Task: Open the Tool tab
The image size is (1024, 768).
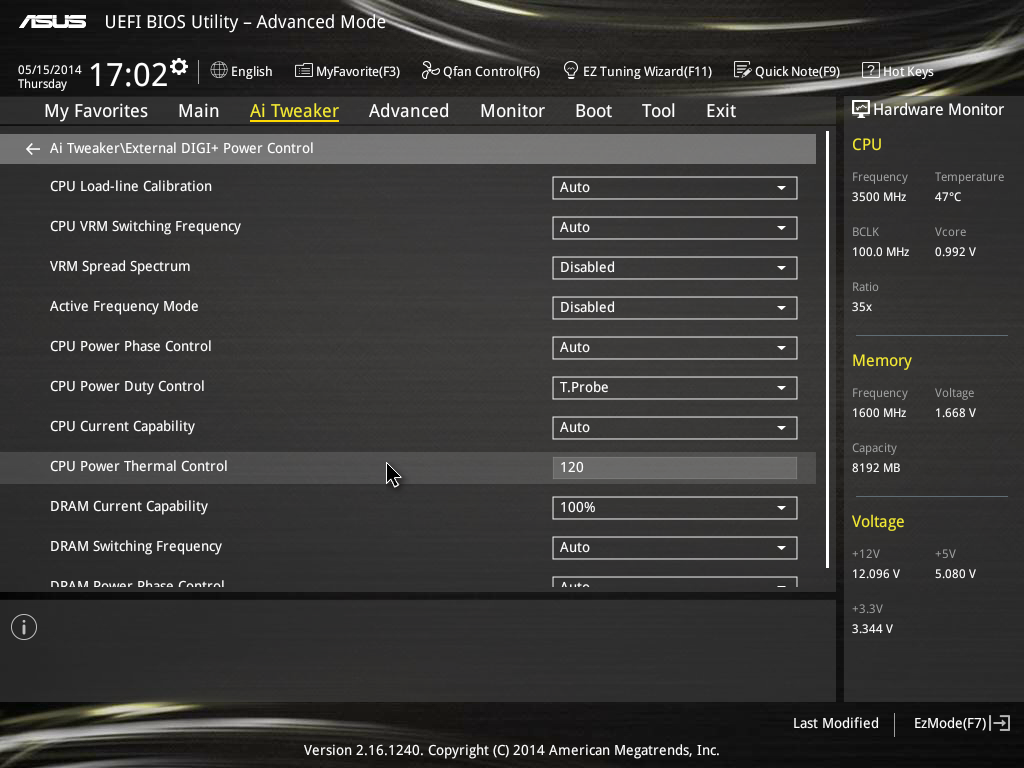Action: pos(658,111)
